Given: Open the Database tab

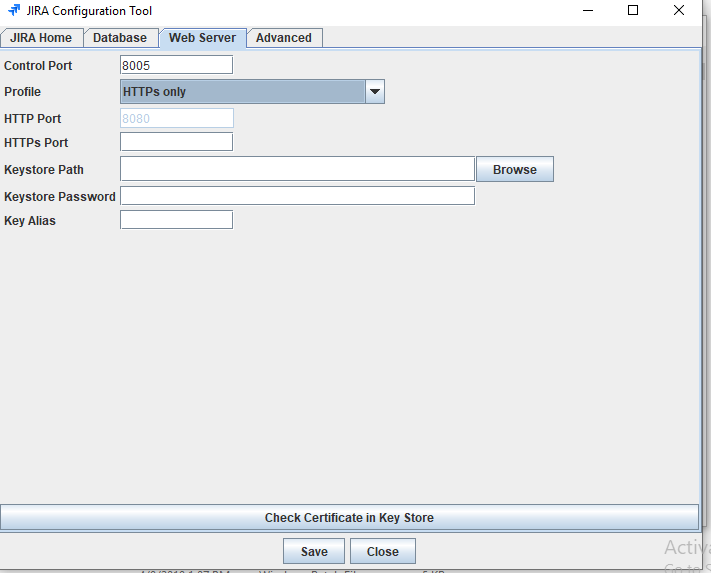Looking at the screenshot, I should 120,38.
